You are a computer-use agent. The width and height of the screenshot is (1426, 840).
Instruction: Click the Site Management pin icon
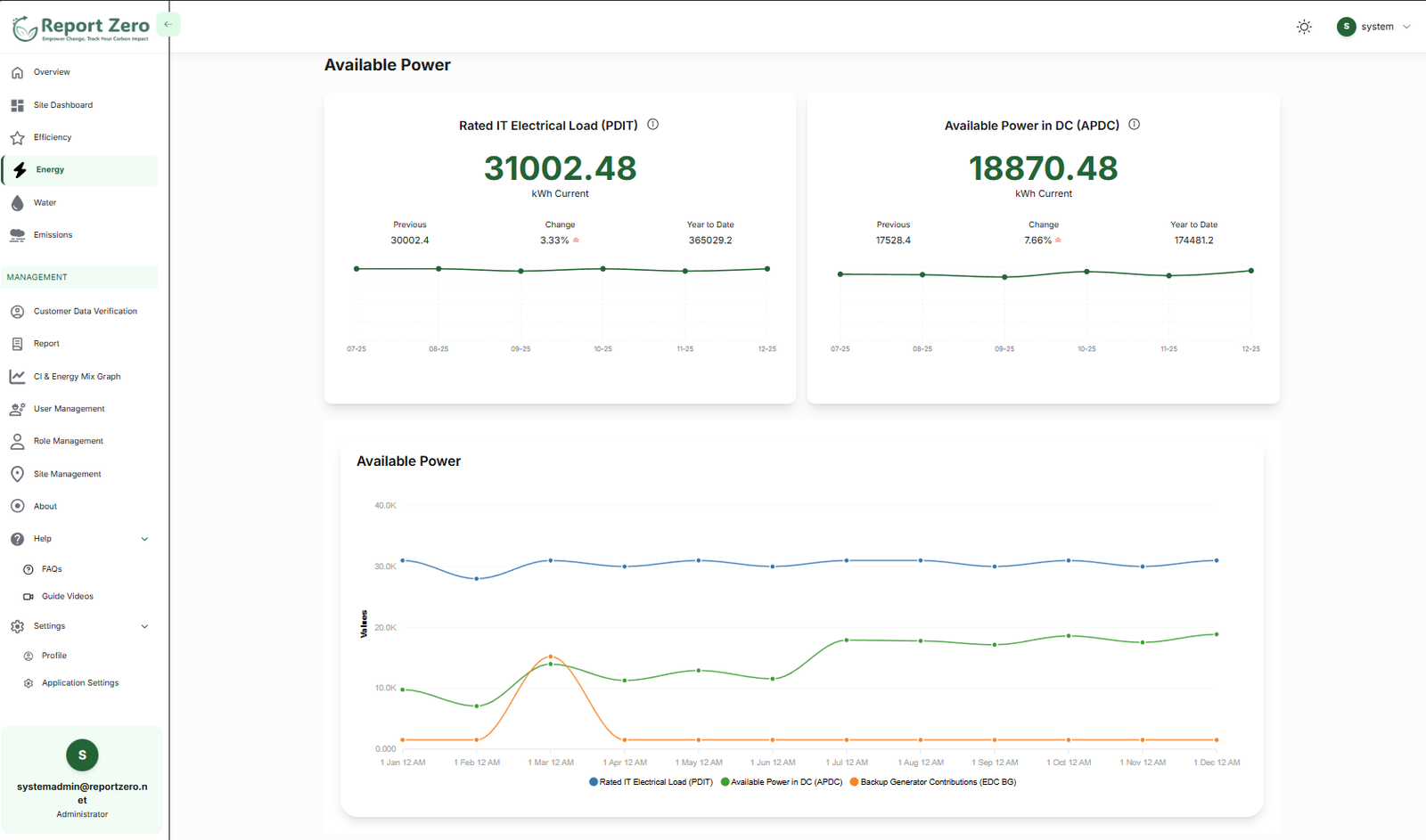pyautogui.click(x=17, y=474)
